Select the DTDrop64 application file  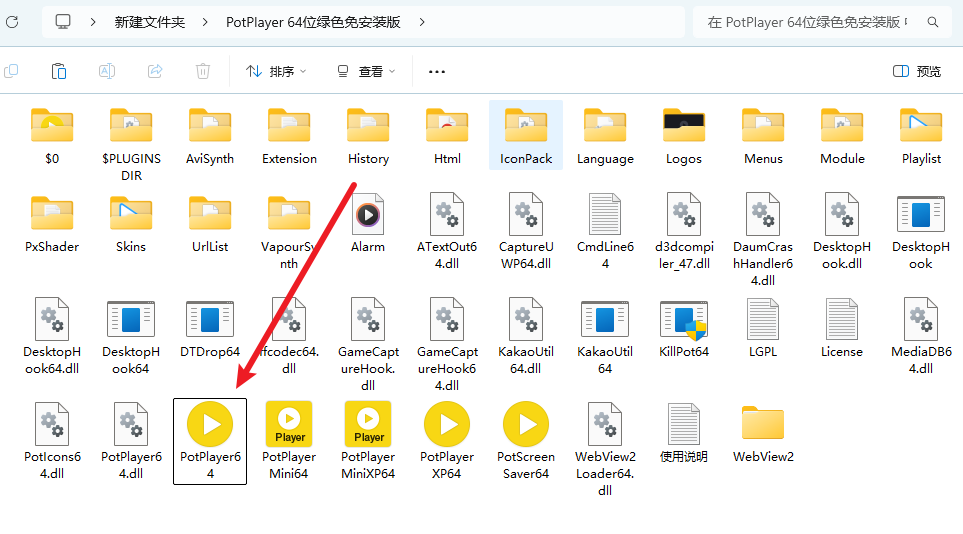pyautogui.click(x=210, y=329)
